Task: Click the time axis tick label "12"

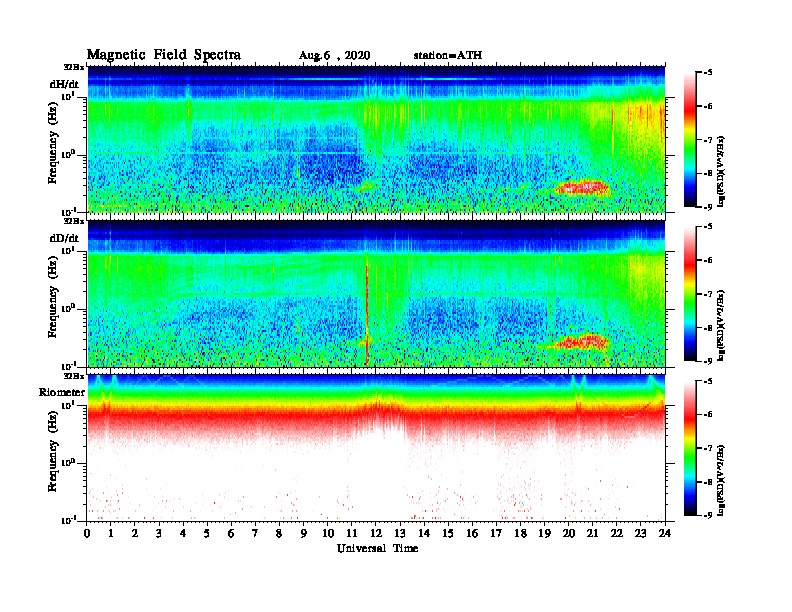Action: coord(376,534)
